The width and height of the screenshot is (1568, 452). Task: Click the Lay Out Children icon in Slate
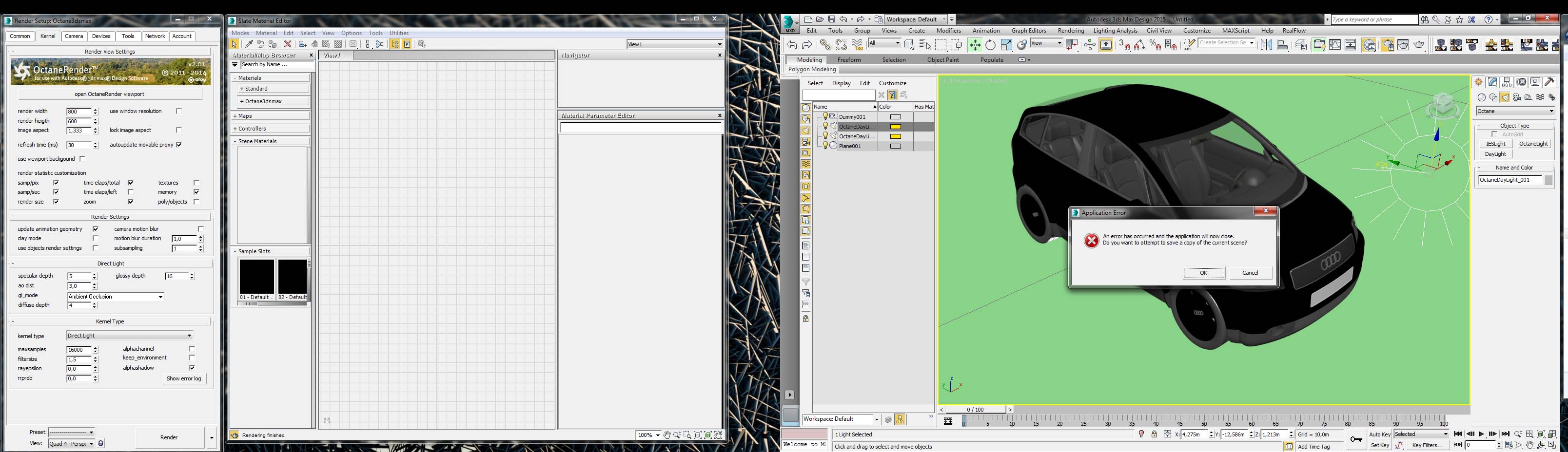380,44
